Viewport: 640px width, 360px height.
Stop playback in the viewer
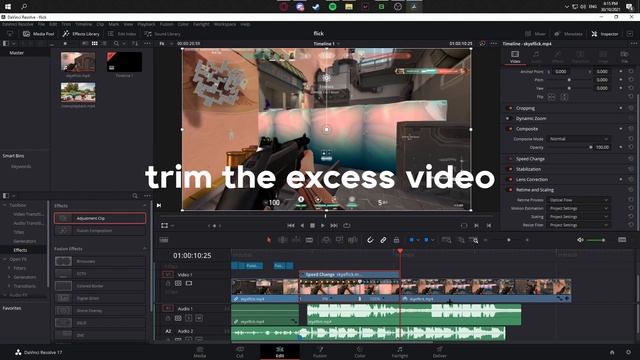tap(312, 225)
